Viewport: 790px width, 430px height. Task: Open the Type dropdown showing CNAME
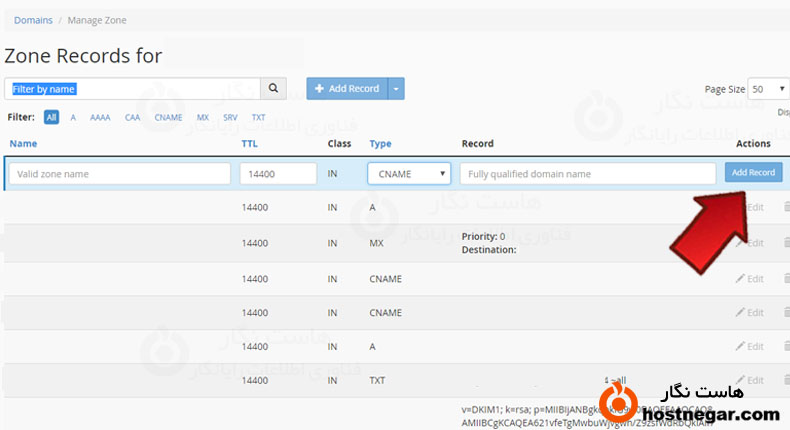[409, 174]
